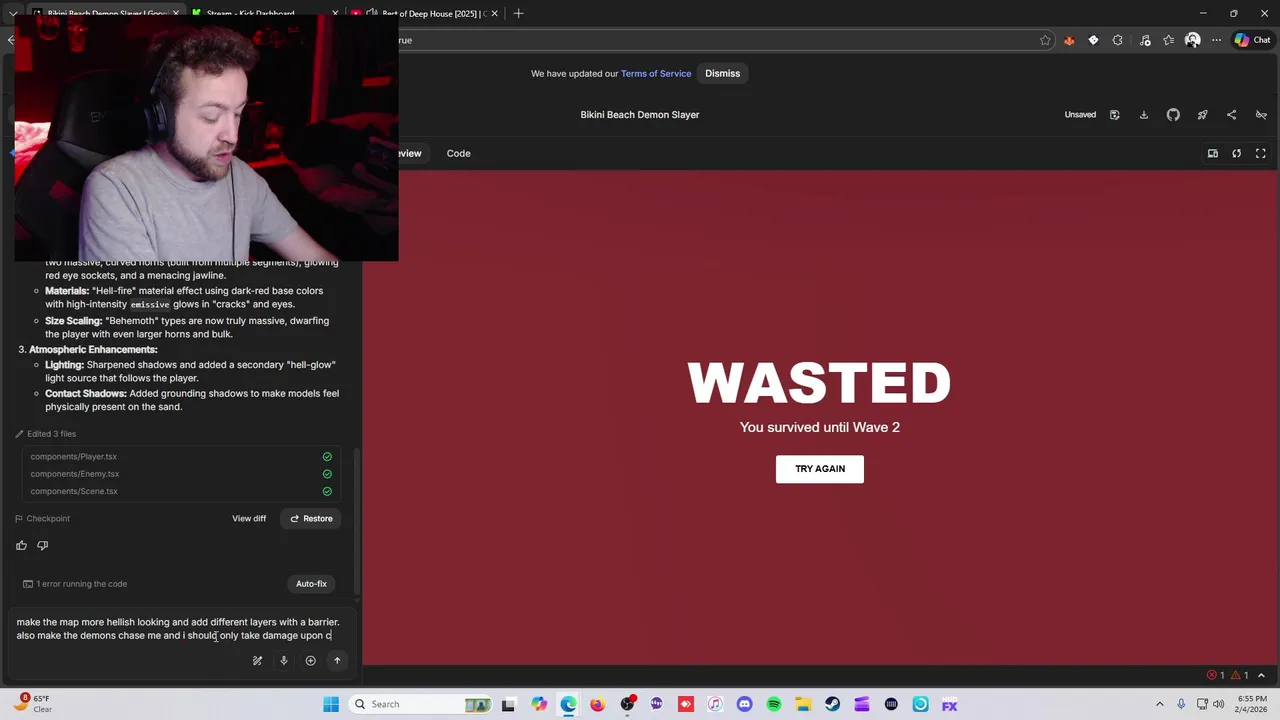Open the browser Settings and more menu
This screenshot has height=720, width=1280.
(1216, 40)
